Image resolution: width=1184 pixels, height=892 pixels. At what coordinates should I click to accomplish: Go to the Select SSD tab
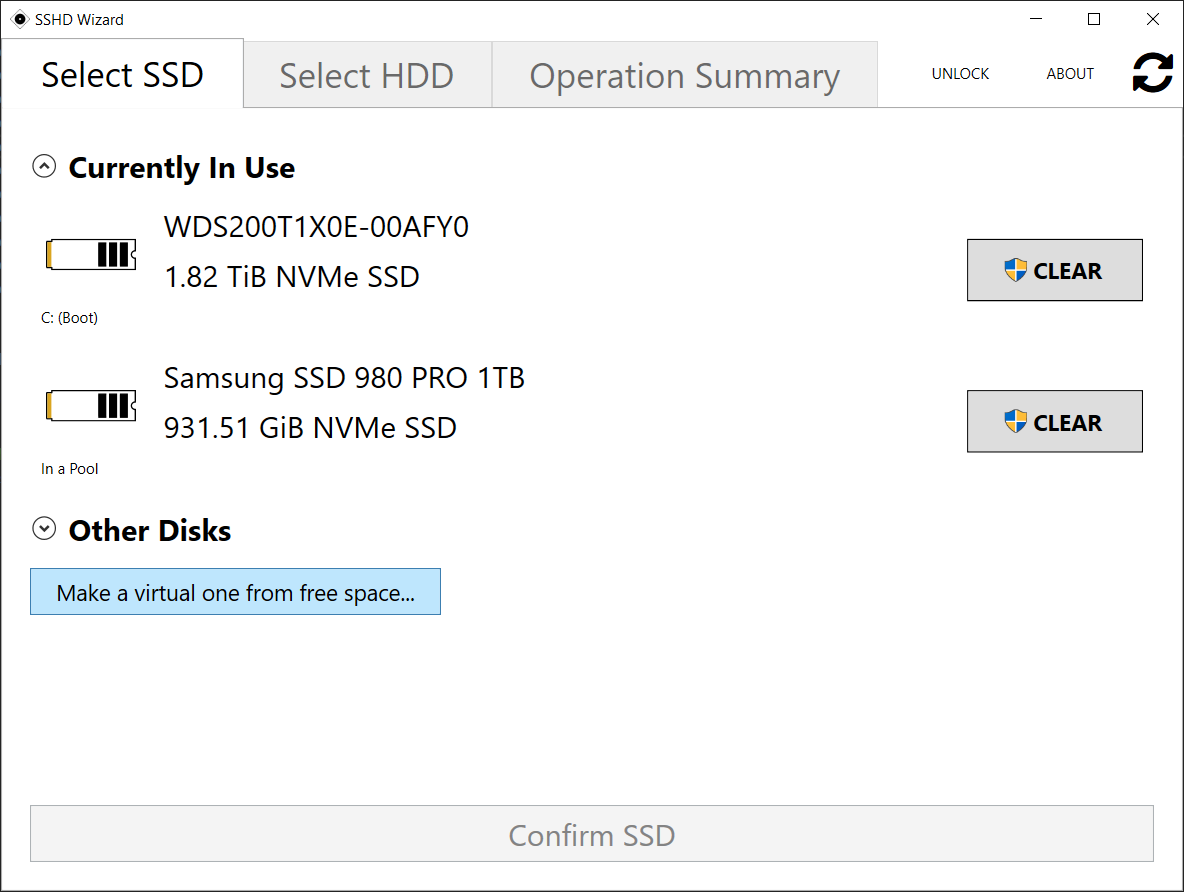(122, 75)
